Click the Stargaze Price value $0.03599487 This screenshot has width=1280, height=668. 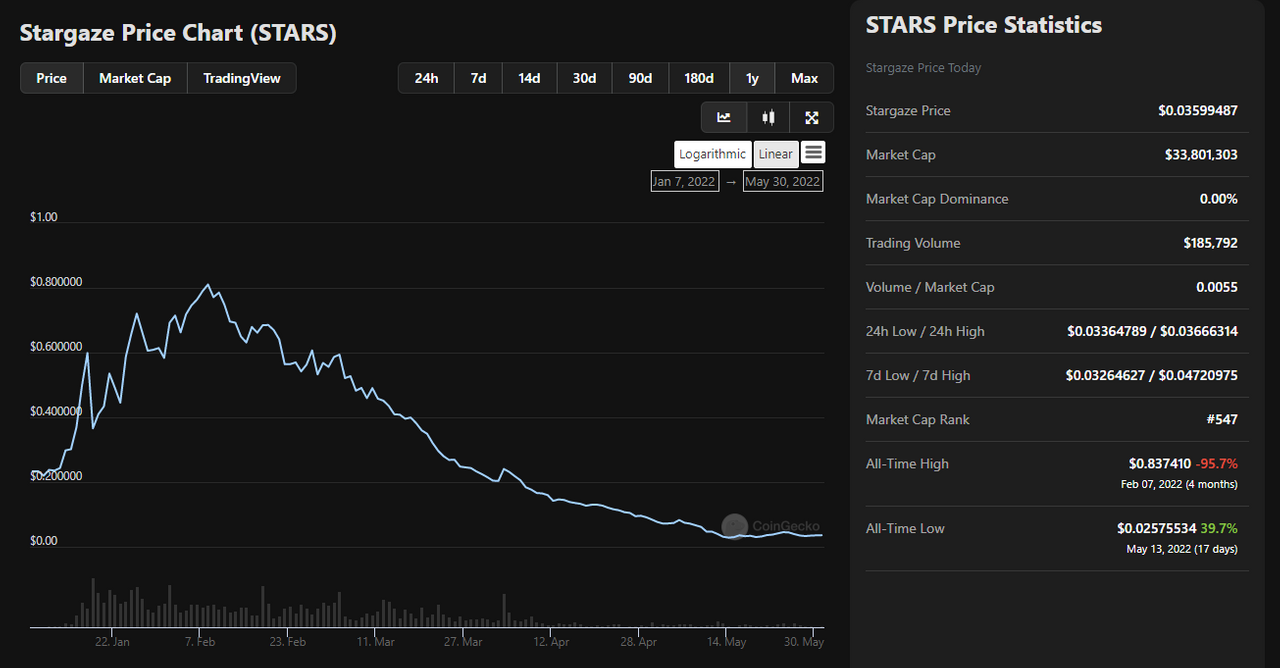click(x=1198, y=111)
